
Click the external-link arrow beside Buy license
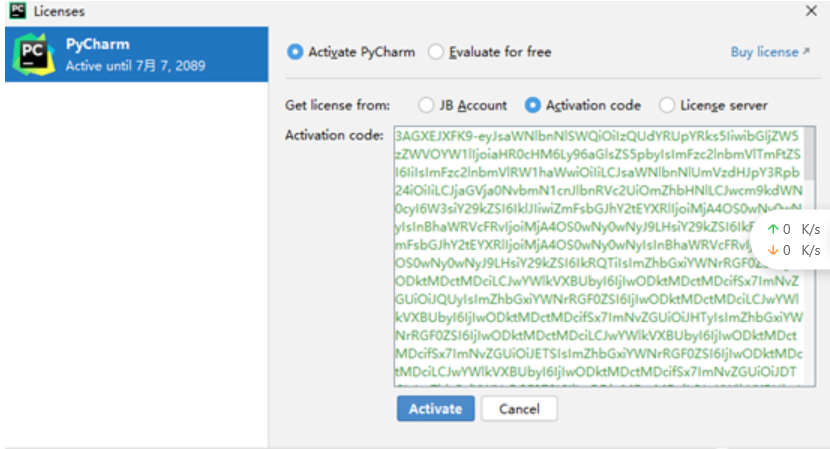pyautogui.click(x=806, y=52)
